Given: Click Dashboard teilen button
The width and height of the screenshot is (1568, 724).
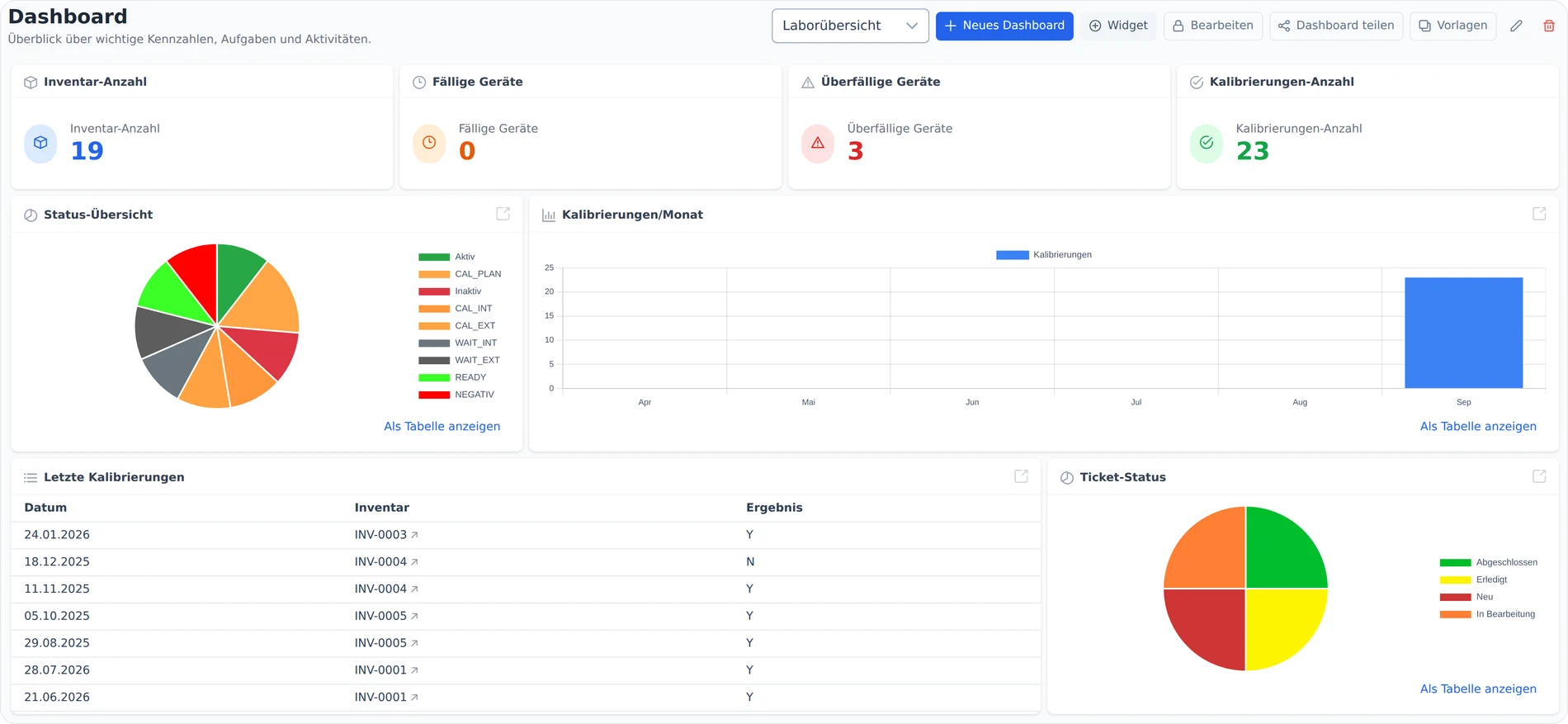Looking at the screenshot, I should pos(1336,26).
